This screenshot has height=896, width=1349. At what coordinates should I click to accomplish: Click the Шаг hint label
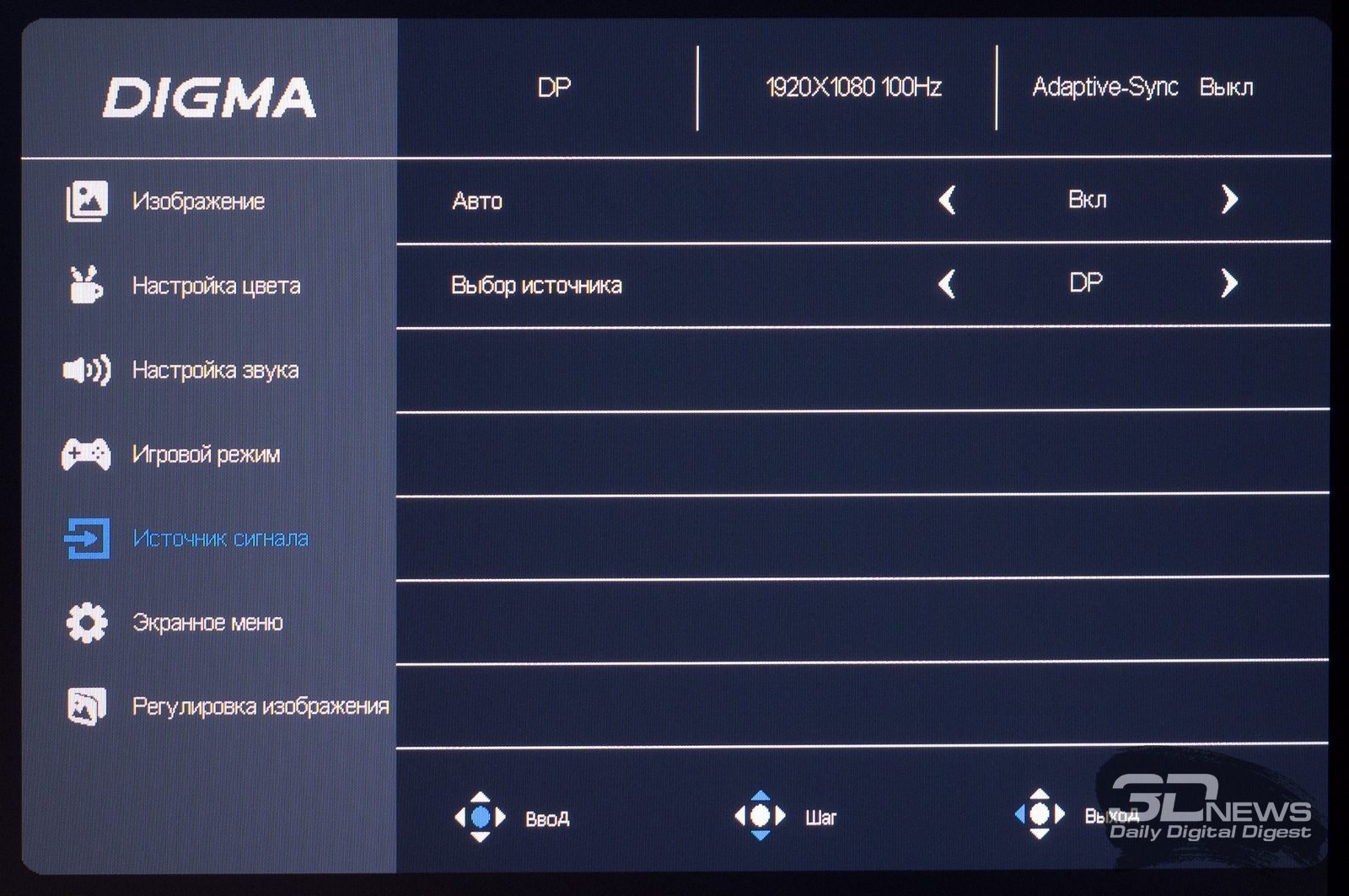pyautogui.click(x=820, y=817)
